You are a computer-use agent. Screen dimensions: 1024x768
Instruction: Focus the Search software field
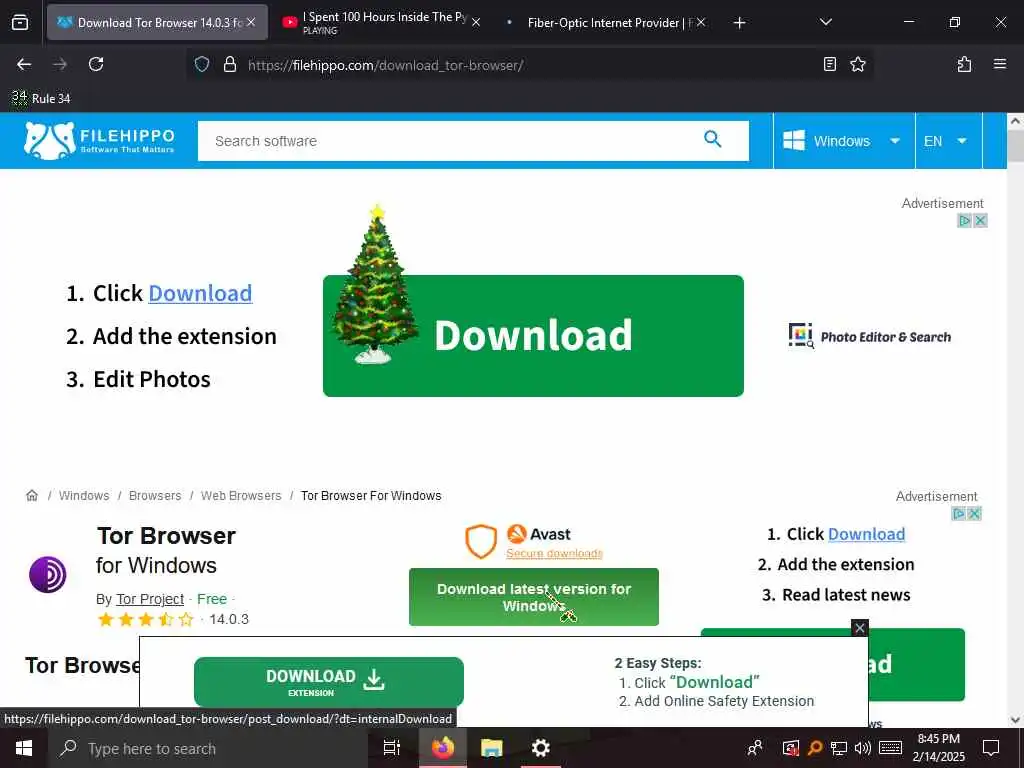[473, 140]
